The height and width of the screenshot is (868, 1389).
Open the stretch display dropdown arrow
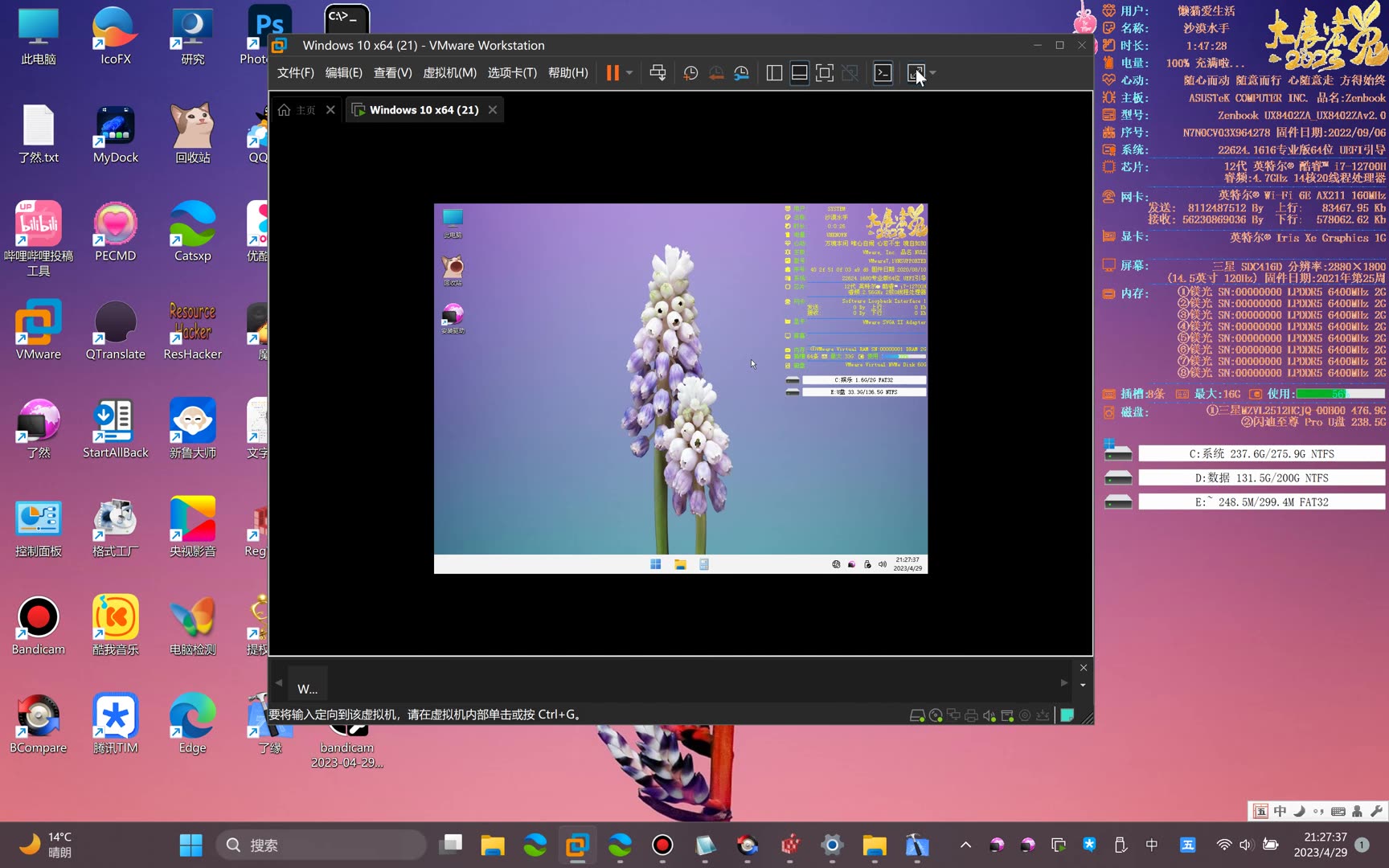point(932,73)
